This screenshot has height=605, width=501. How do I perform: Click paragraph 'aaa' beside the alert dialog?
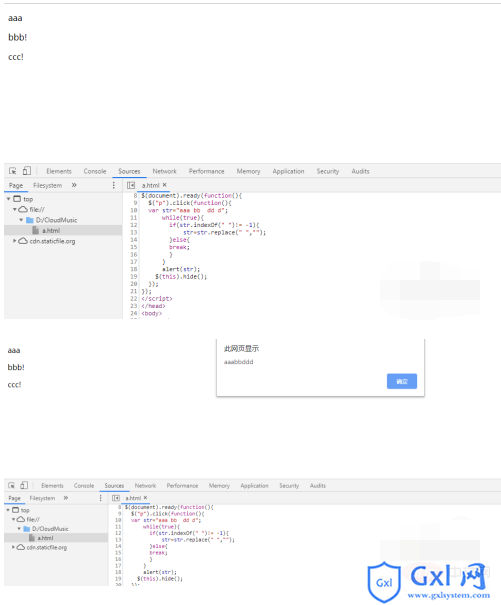[x=14, y=350]
